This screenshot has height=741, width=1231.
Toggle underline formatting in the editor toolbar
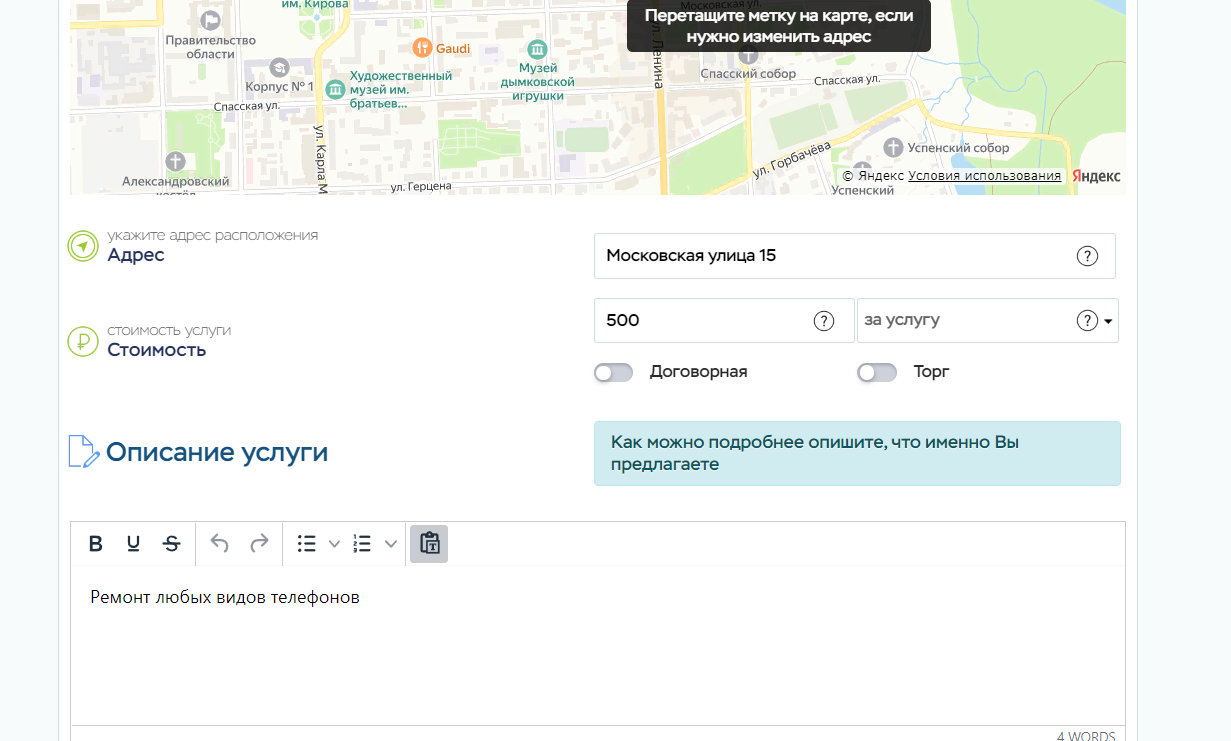pyautogui.click(x=133, y=544)
